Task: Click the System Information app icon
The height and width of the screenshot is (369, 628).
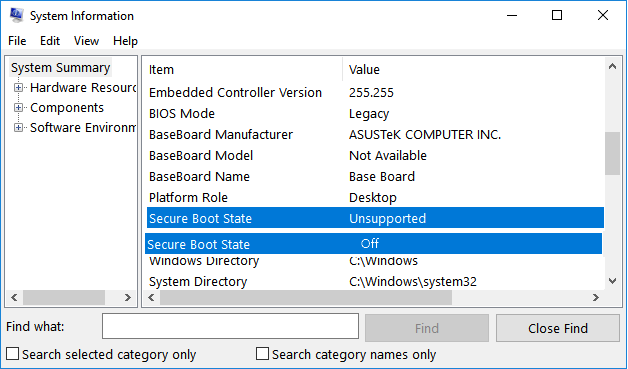Action: (x=16, y=15)
